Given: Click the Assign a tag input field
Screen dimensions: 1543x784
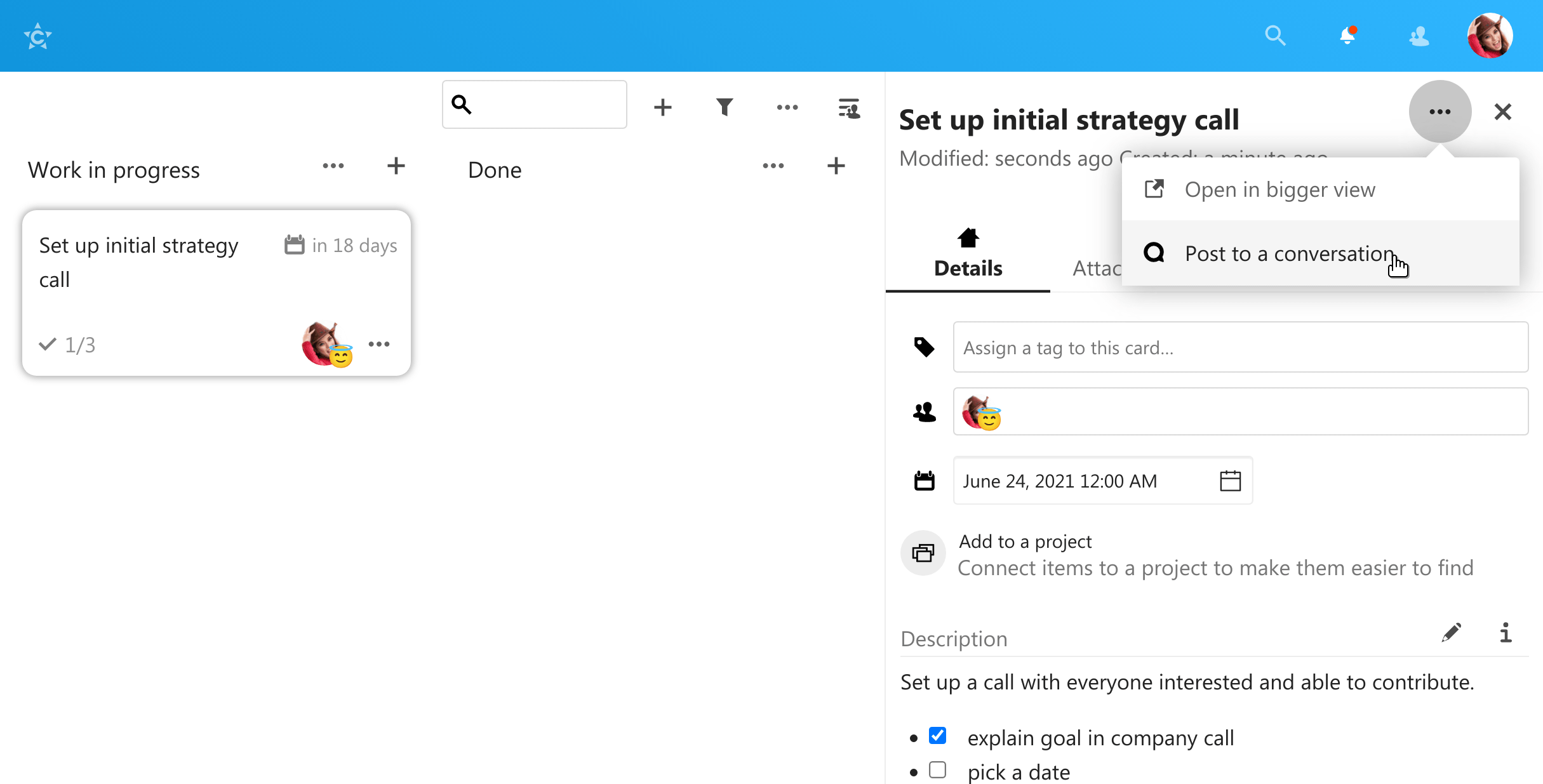Looking at the screenshot, I should [x=1239, y=347].
